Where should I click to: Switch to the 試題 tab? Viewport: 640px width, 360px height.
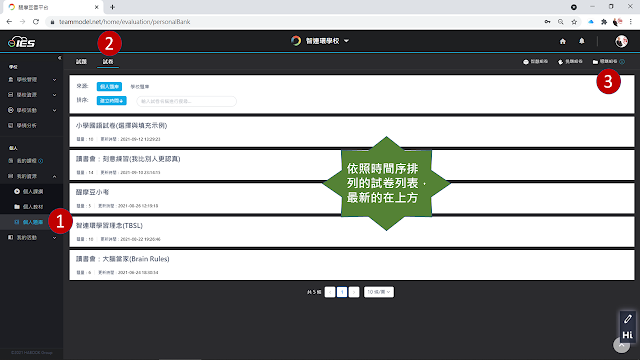[x=81, y=62]
